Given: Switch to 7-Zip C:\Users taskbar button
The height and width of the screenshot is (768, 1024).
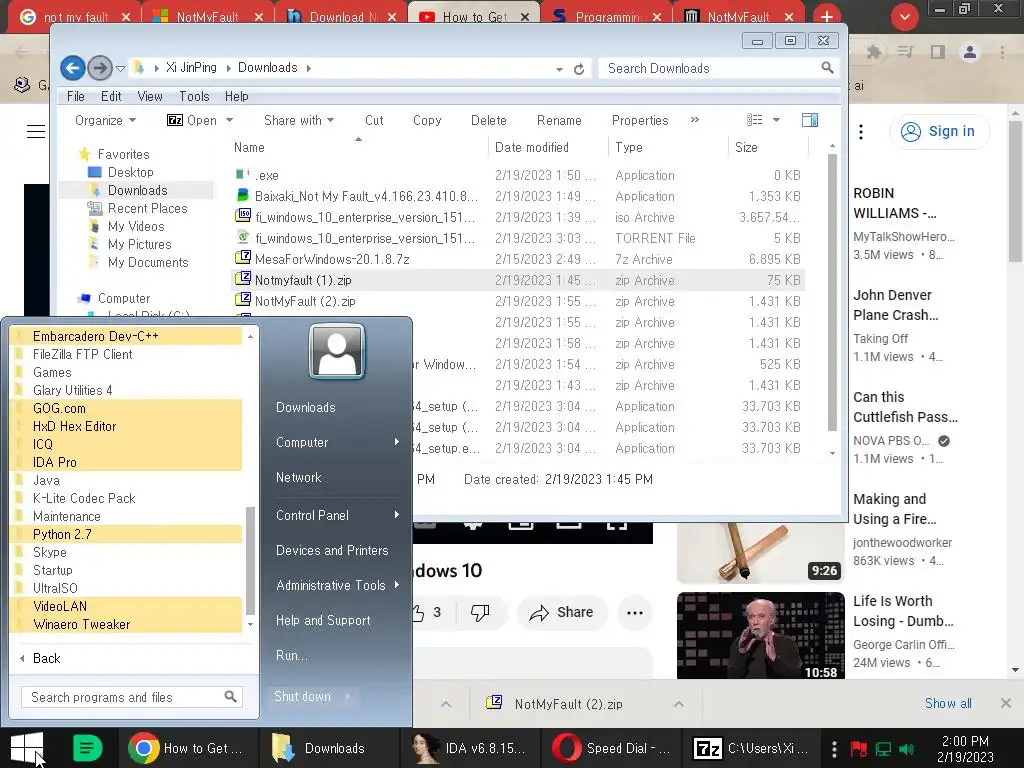Looking at the screenshot, I should click(751, 748).
